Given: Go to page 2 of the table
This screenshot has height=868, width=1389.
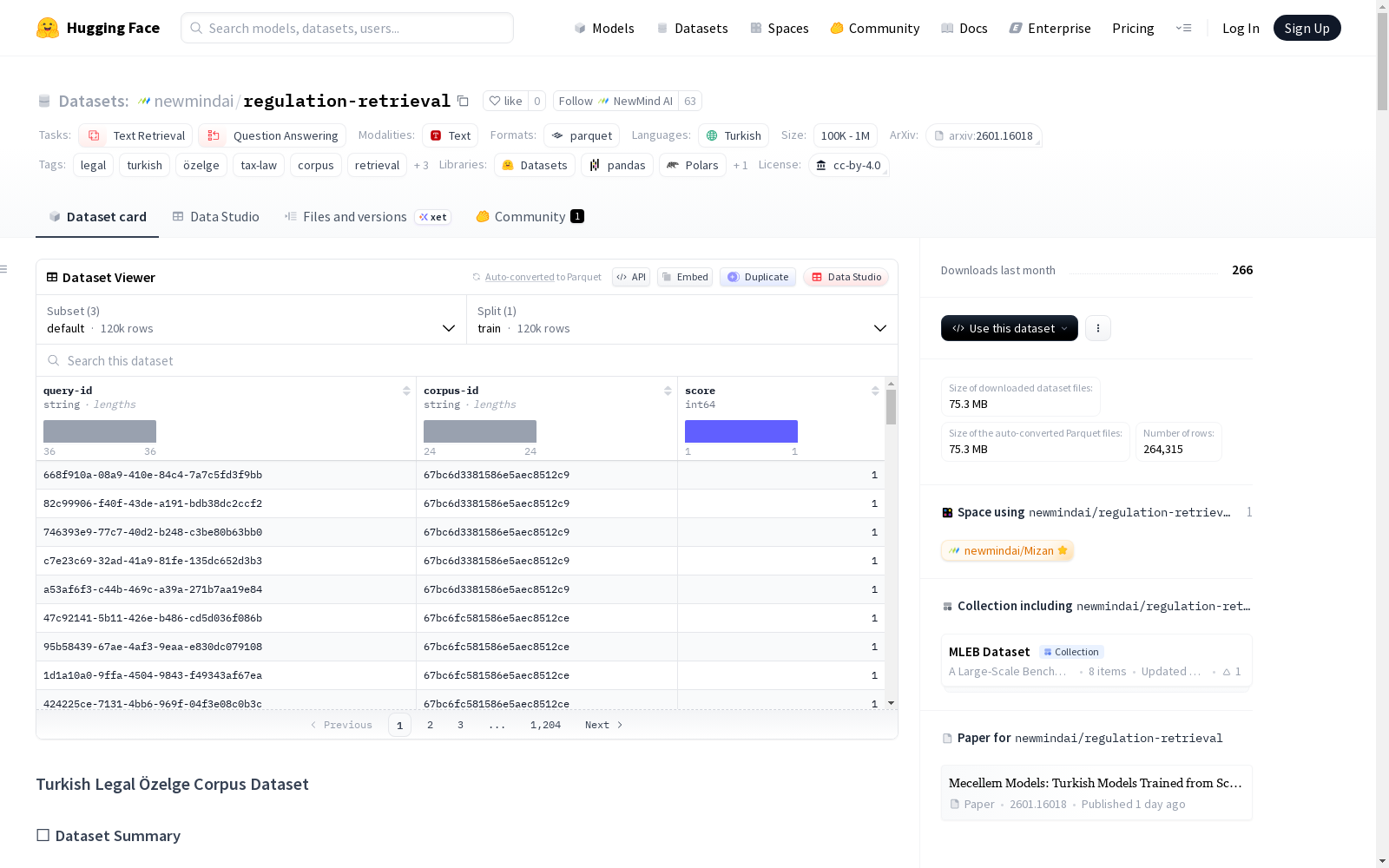Looking at the screenshot, I should (x=430, y=725).
